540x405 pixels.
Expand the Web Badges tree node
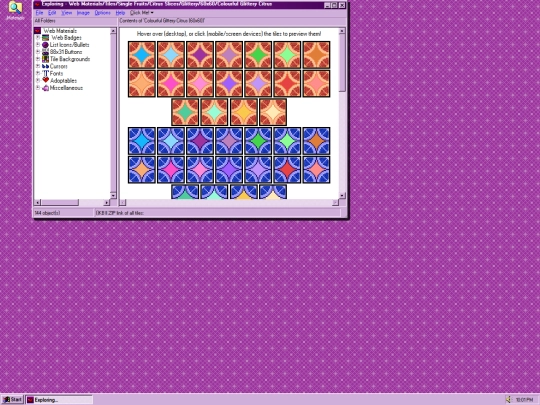[38, 38]
